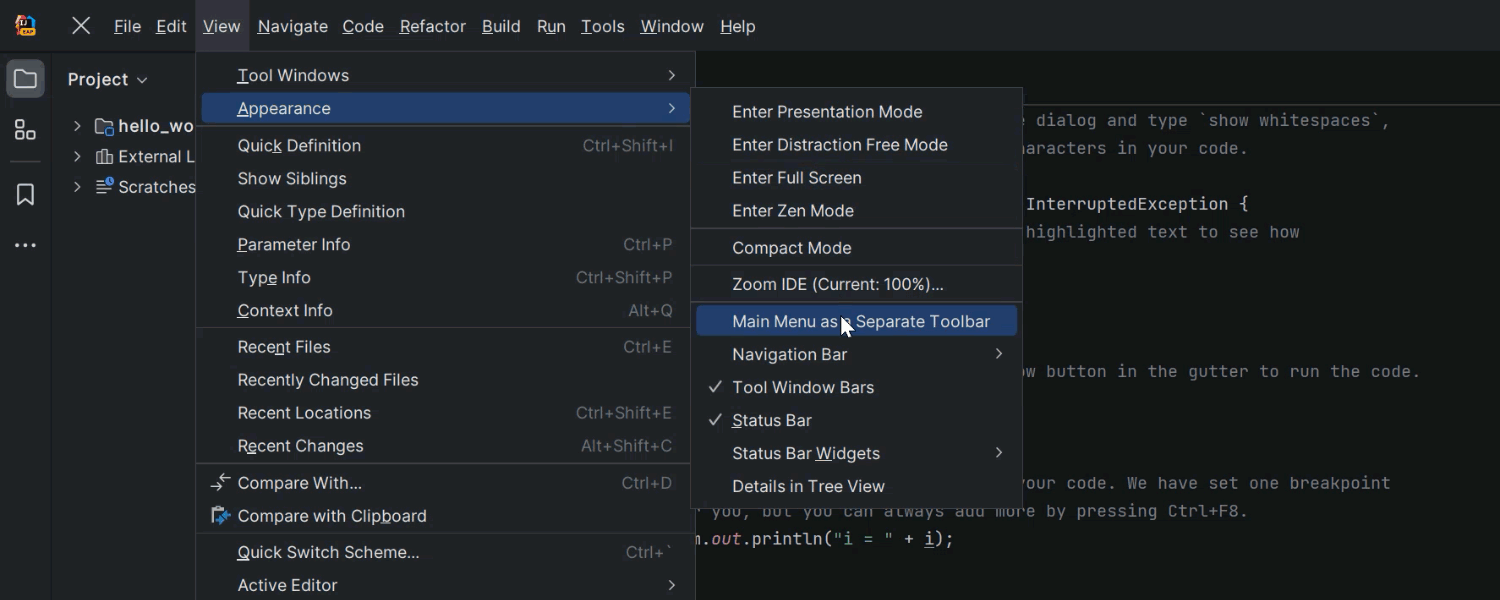Close the main menu with X icon
The height and width of the screenshot is (600, 1500).
pyautogui.click(x=81, y=26)
